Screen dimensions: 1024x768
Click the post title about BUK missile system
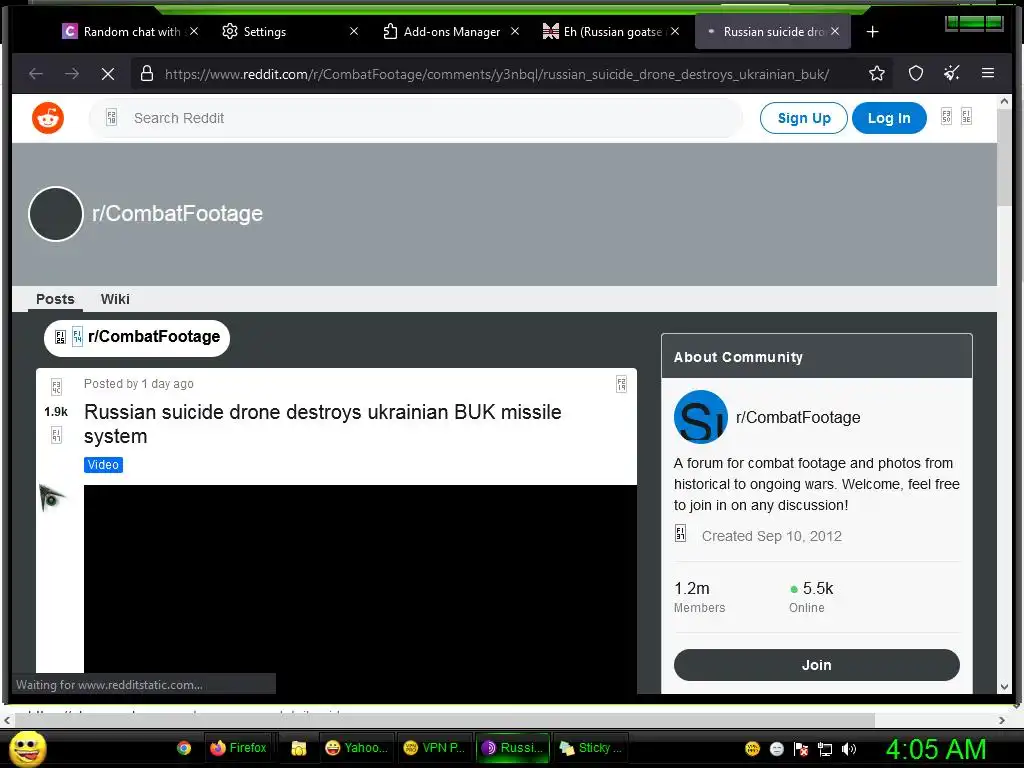323,424
